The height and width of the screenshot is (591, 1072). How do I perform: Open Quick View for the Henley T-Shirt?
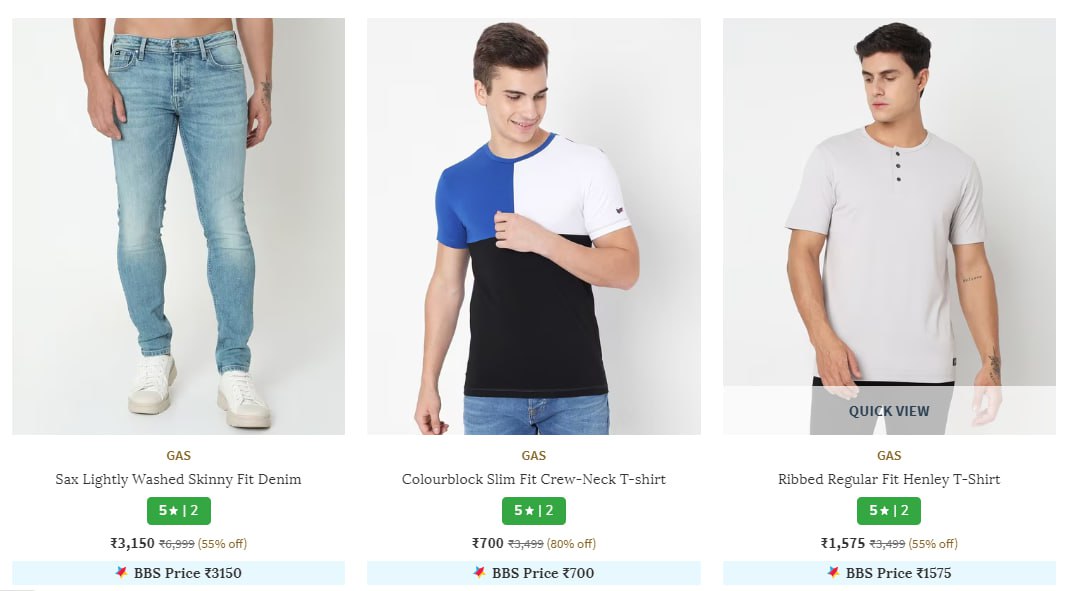(888, 411)
